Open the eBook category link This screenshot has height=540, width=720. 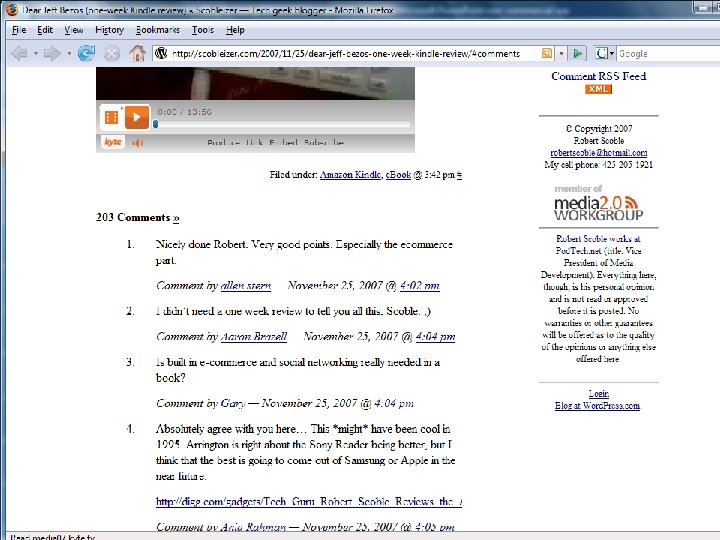[x=398, y=174]
